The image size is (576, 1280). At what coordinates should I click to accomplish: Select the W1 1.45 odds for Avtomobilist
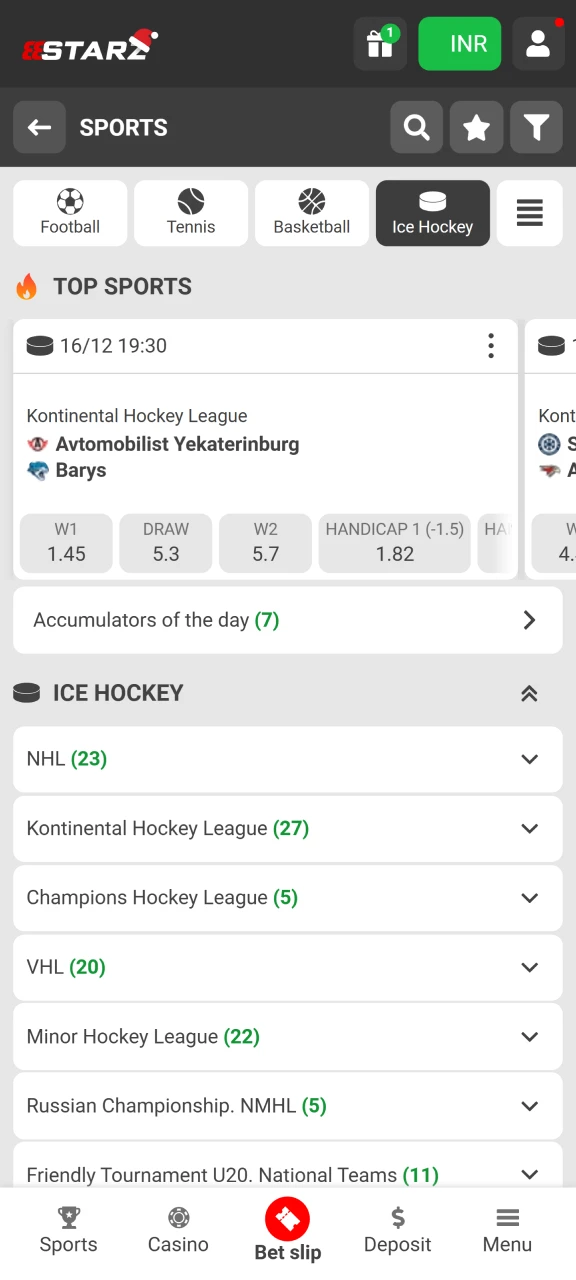pyautogui.click(x=65, y=543)
